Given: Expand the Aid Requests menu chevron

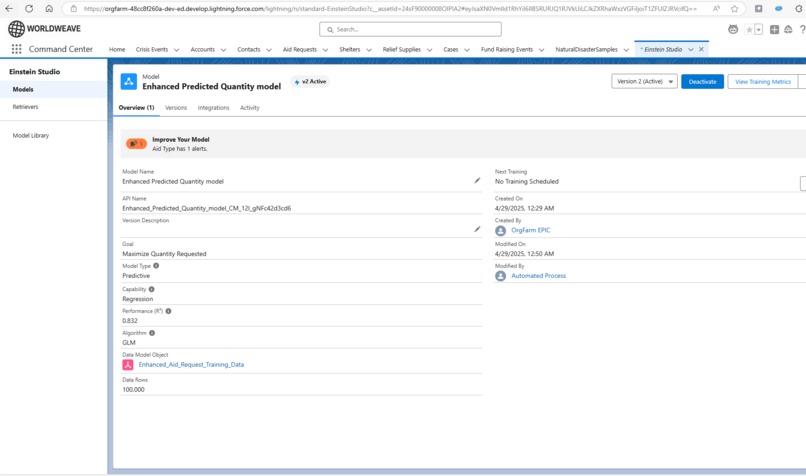Looking at the screenshot, I should (x=325, y=50).
